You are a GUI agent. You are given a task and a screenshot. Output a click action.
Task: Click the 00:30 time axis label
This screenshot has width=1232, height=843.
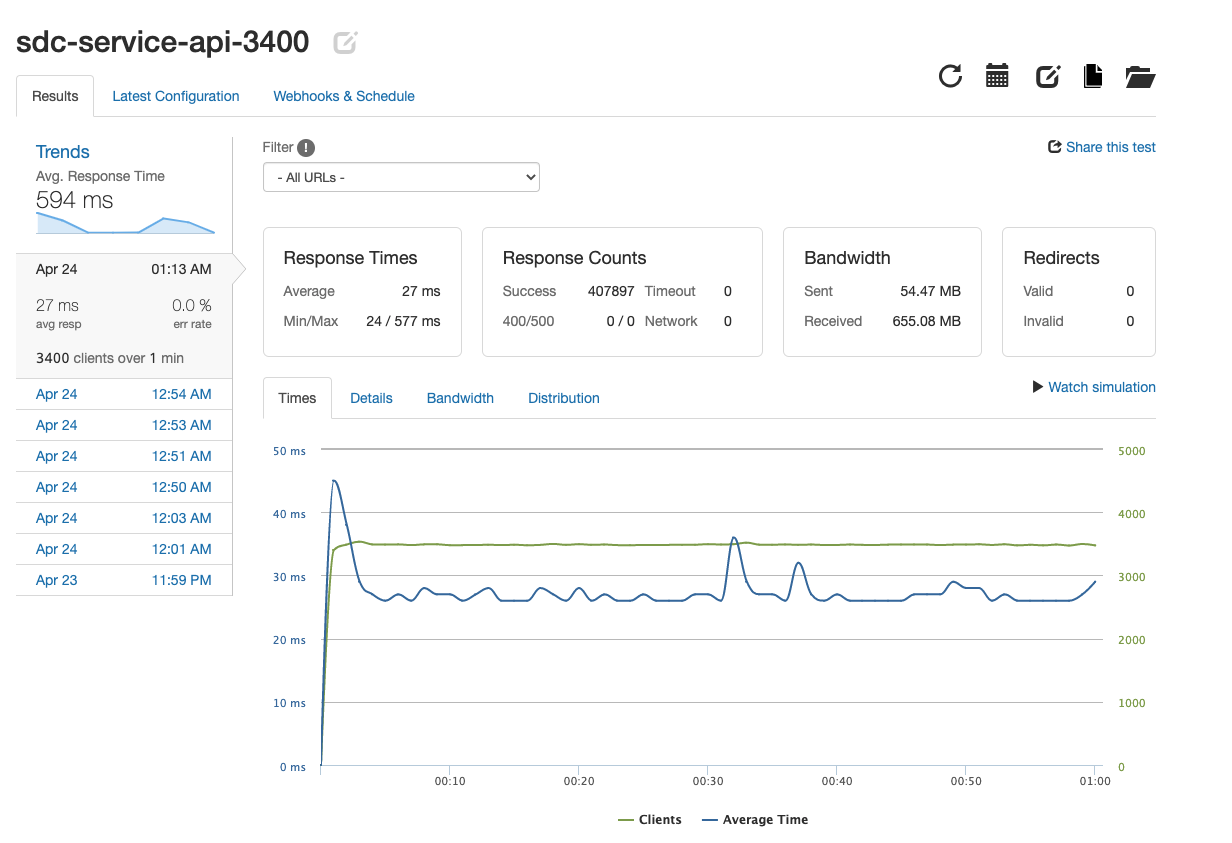708,781
